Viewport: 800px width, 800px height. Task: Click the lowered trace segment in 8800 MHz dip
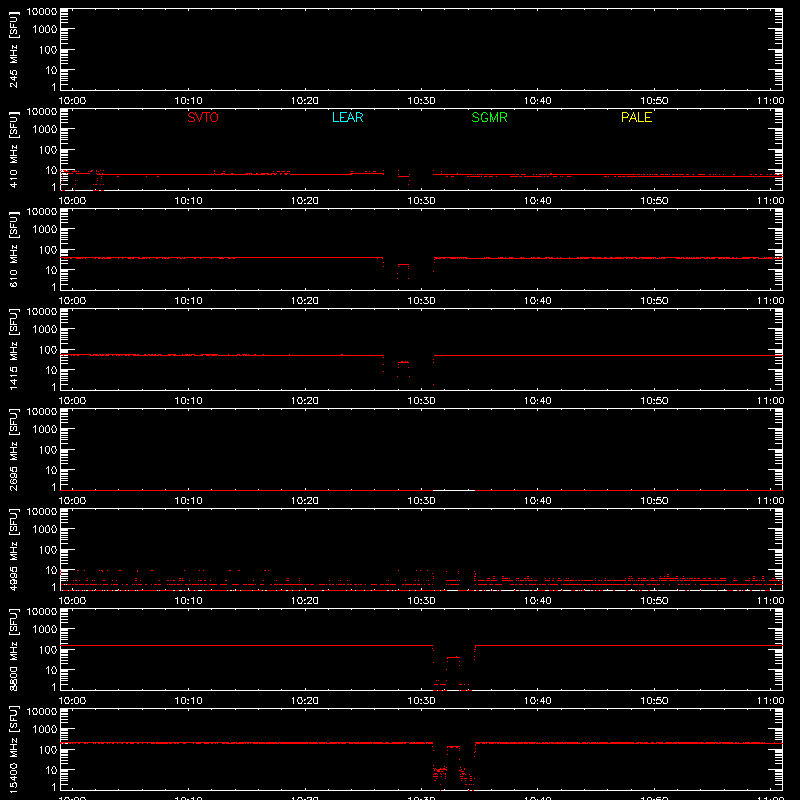coord(453,658)
